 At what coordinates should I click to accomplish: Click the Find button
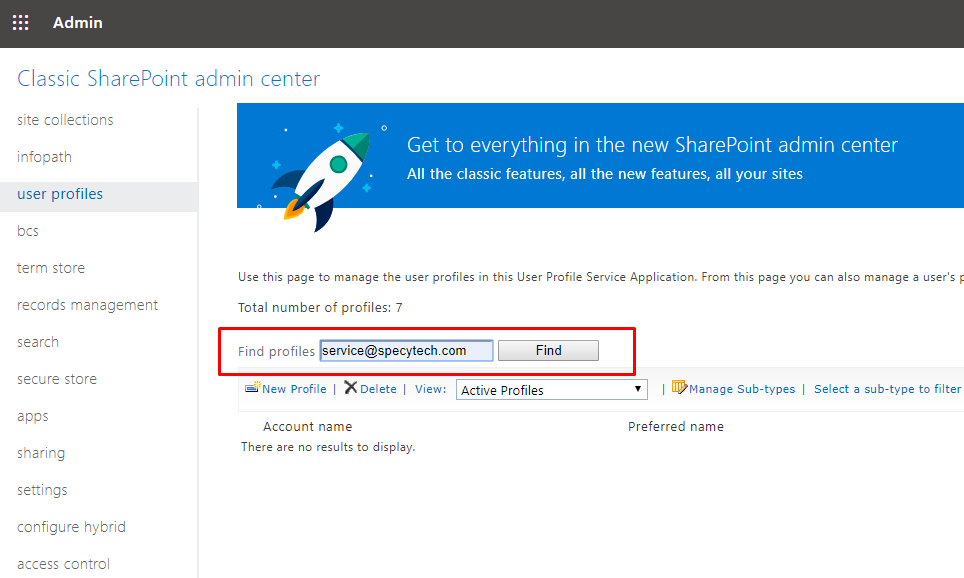(x=548, y=350)
